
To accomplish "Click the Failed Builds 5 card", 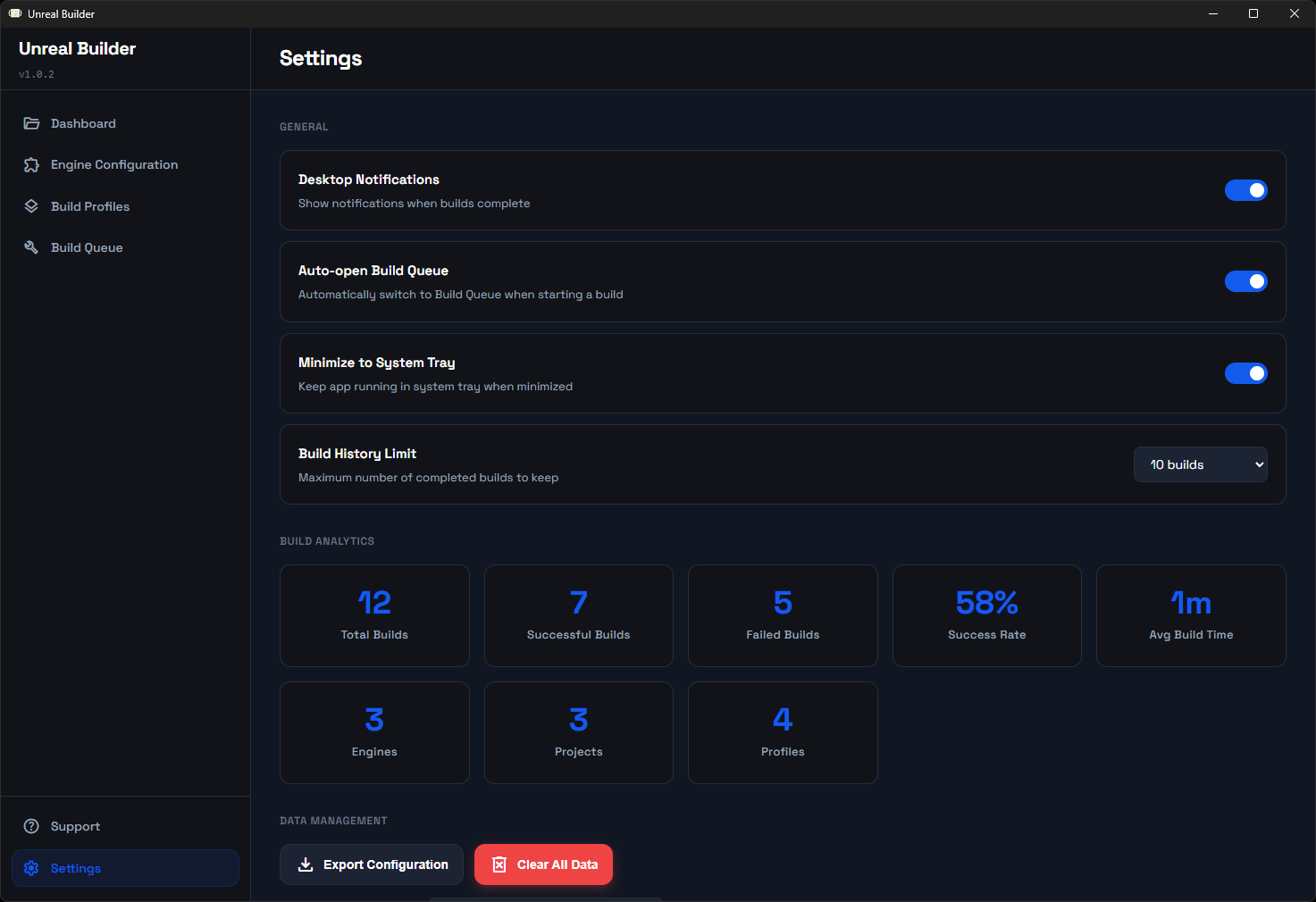I will click(x=783, y=615).
